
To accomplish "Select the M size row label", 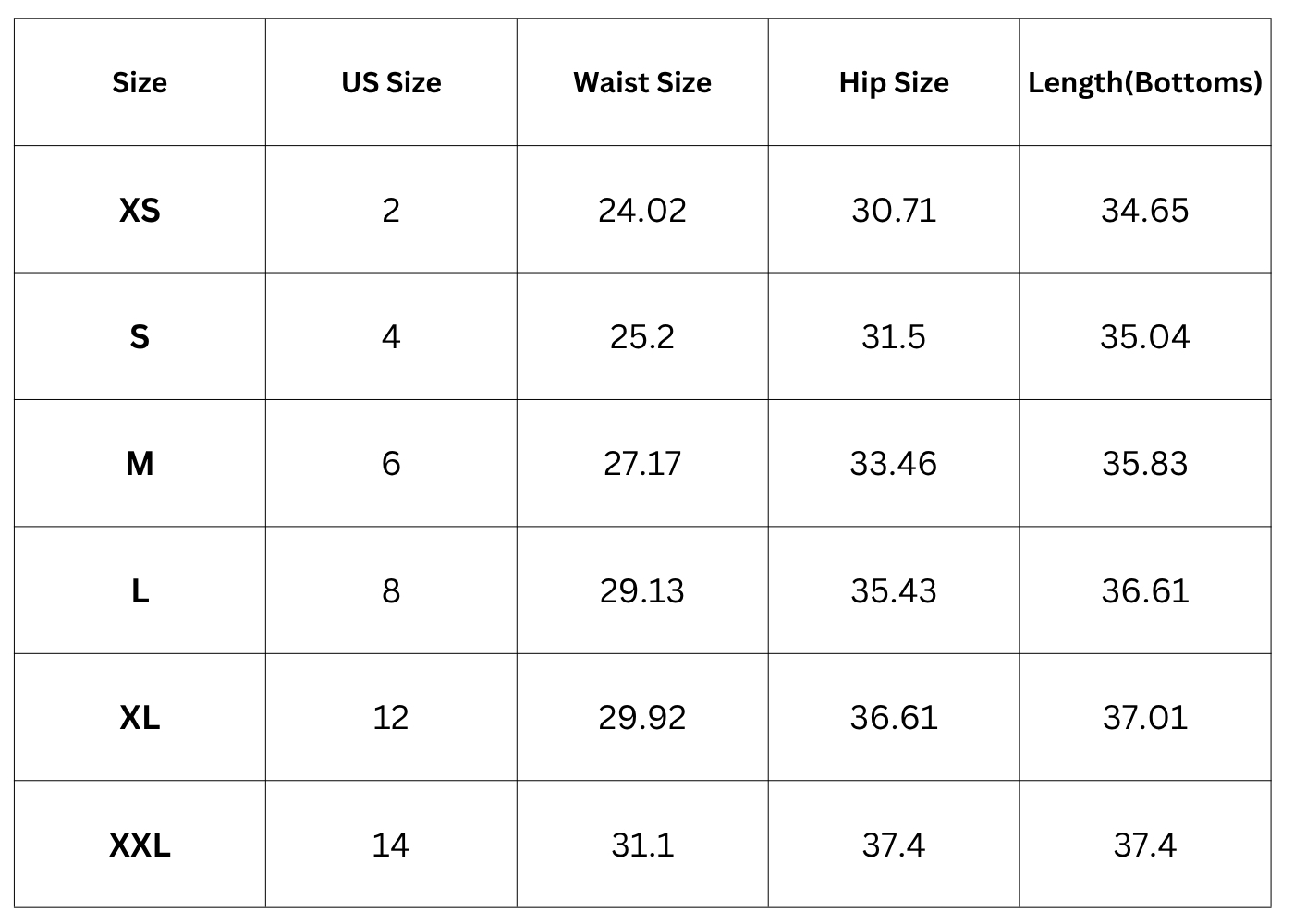I will 140,464.
